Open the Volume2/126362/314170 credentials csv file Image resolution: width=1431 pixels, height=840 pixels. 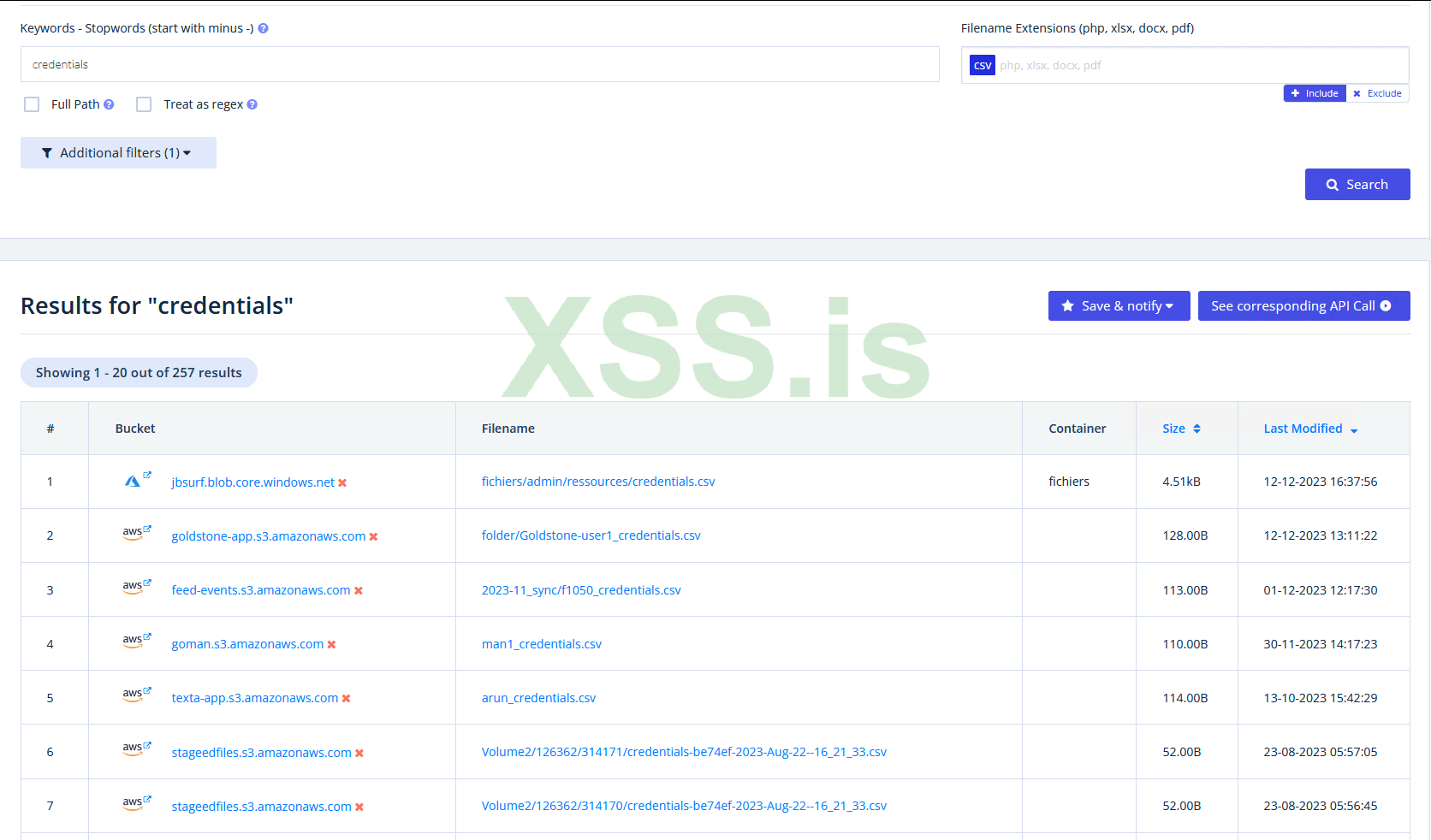(684, 806)
